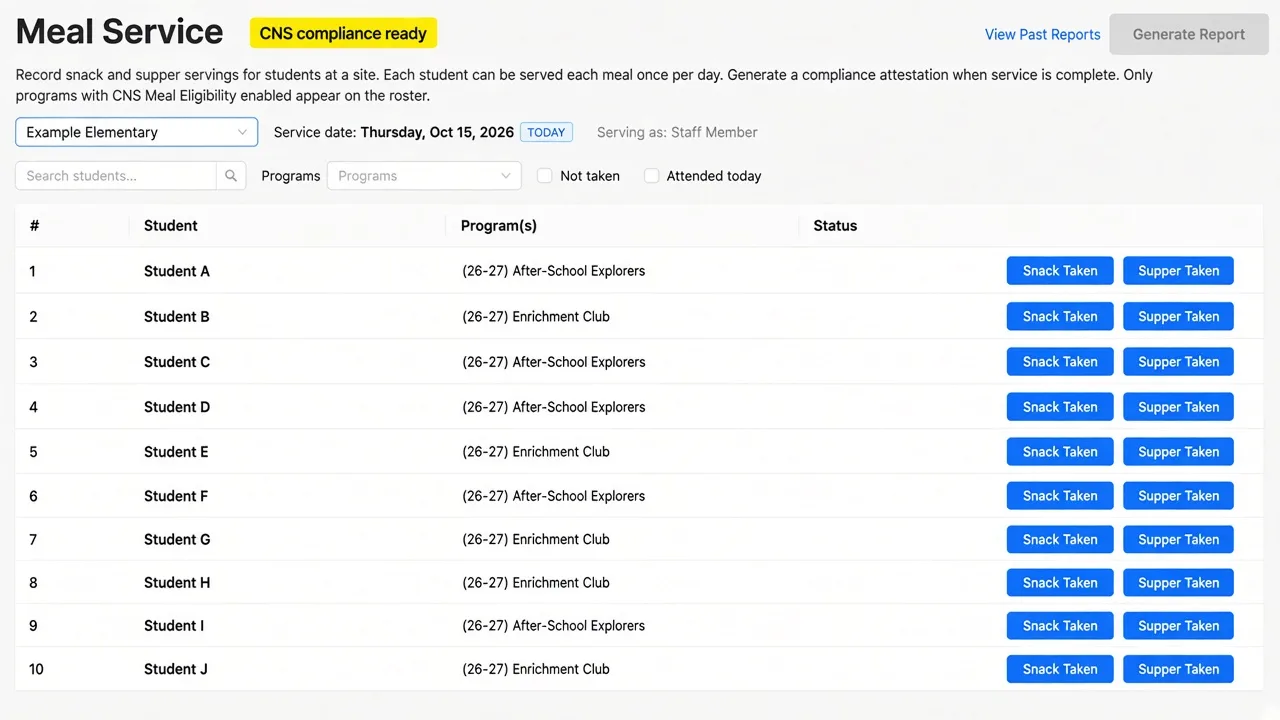Click the TODAY date badge

click(x=546, y=132)
